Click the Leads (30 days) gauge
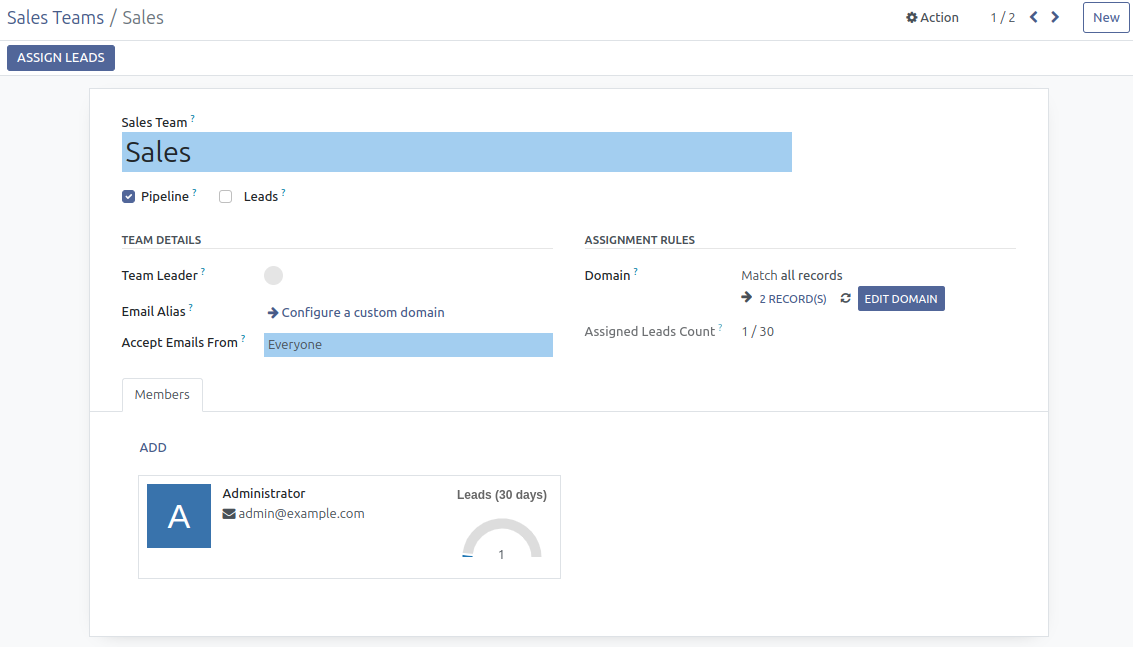1133x647 pixels. [x=501, y=538]
